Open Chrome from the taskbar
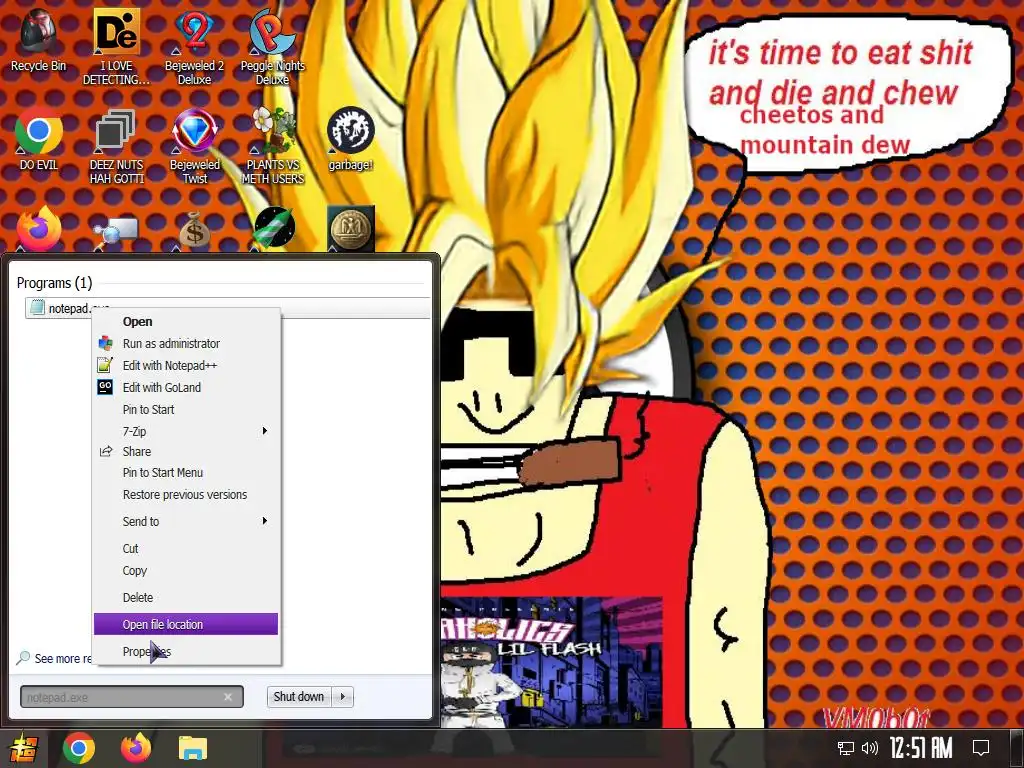This screenshot has height=768, width=1024. [x=78, y=748]
